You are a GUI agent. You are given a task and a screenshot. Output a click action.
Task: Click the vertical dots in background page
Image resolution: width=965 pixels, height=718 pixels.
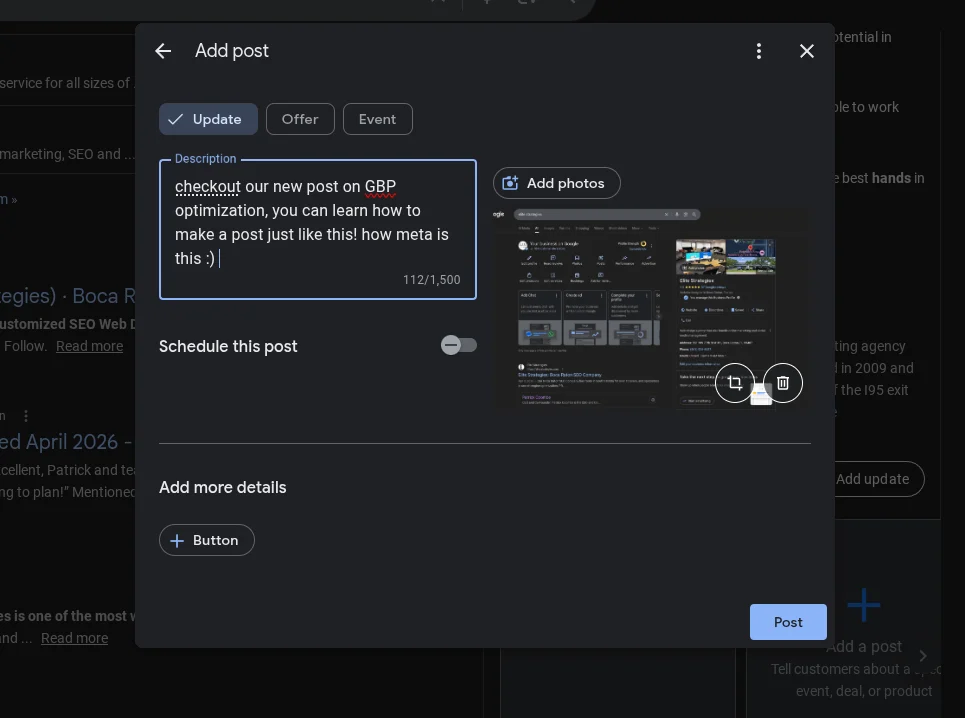click(26, 415)
